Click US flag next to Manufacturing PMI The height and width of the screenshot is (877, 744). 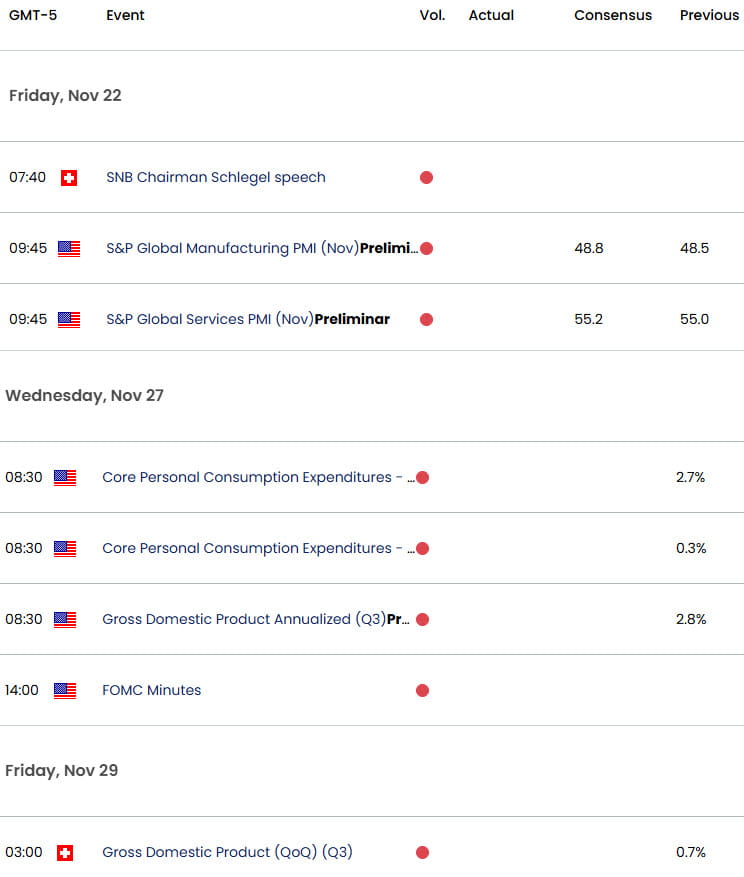click(69, 248)
